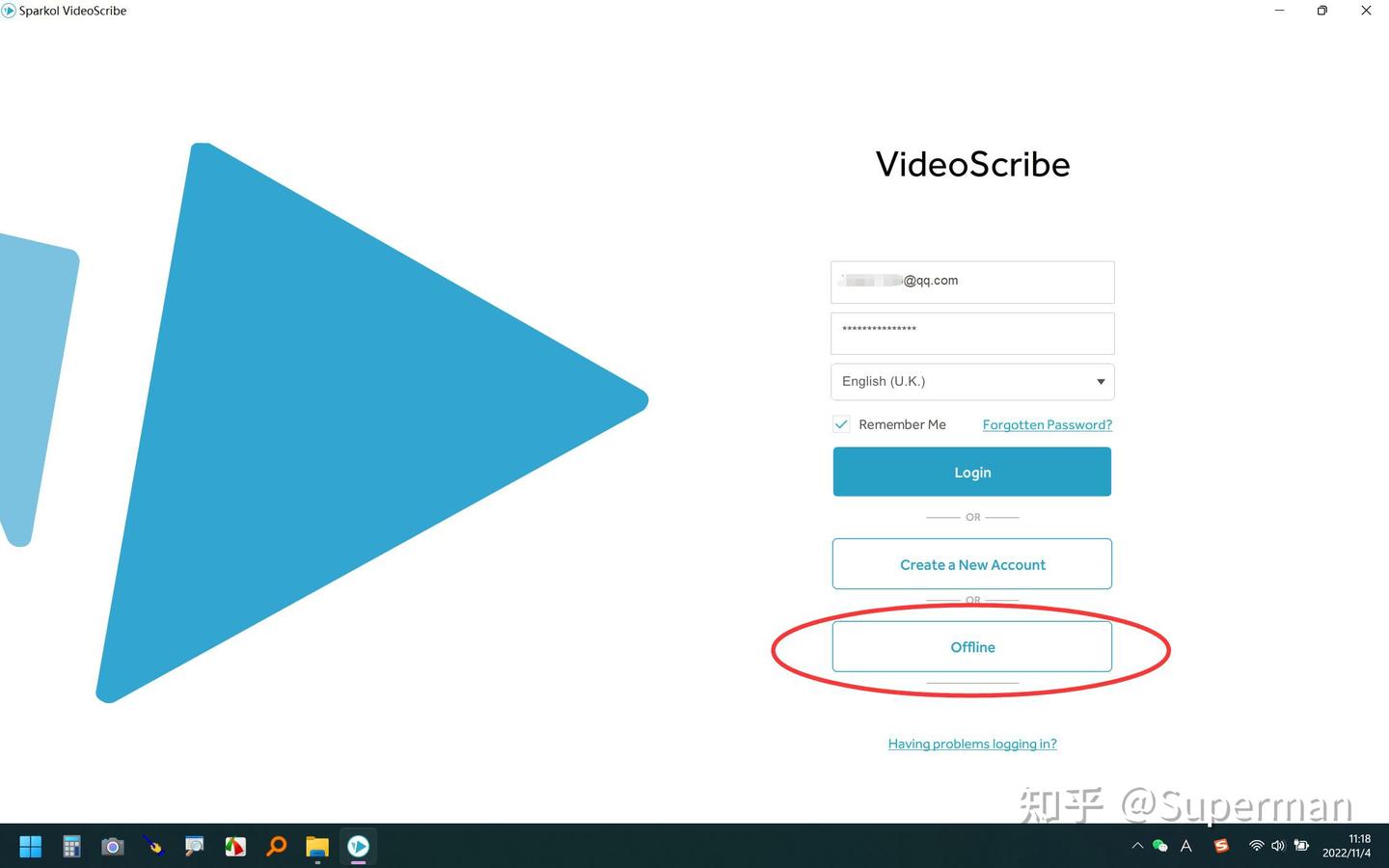The image size is (1389, 868).
Task: Open Wi-Fi network settings in tray
Action: [x=1256, y=846]
